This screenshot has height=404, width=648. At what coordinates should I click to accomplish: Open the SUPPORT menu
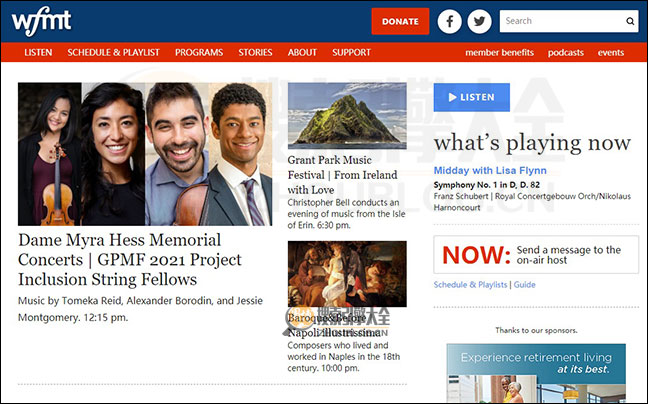coord(351,52)
